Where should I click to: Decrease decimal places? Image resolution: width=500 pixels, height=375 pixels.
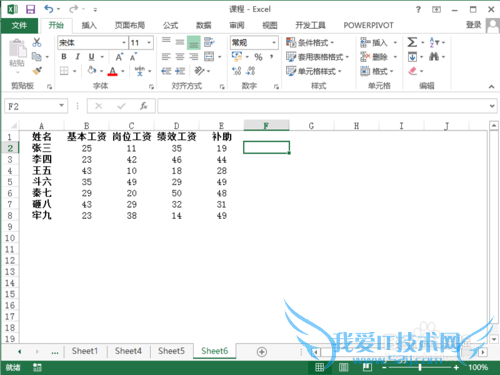(251, 71)
